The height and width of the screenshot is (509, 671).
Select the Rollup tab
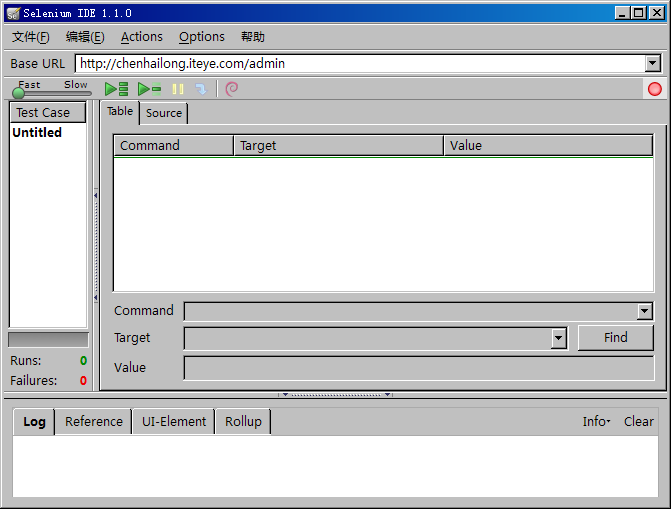pyautogui.click(x=243, y=422)
